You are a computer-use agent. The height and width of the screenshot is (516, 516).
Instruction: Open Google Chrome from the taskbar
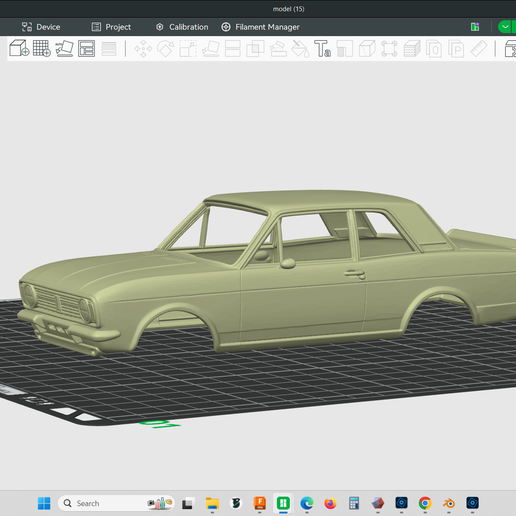pyautogui.click(x=425, y=503)
